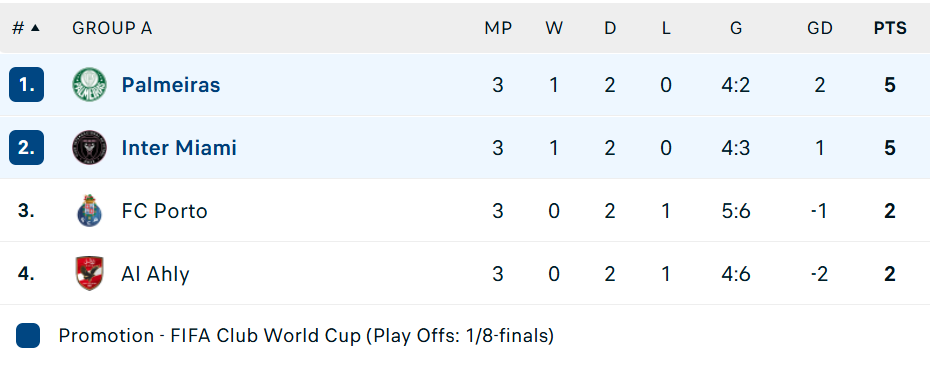Click the rank 1 position badge
The height and width of the screenshot is (368, 930).
tap(26, 85)
